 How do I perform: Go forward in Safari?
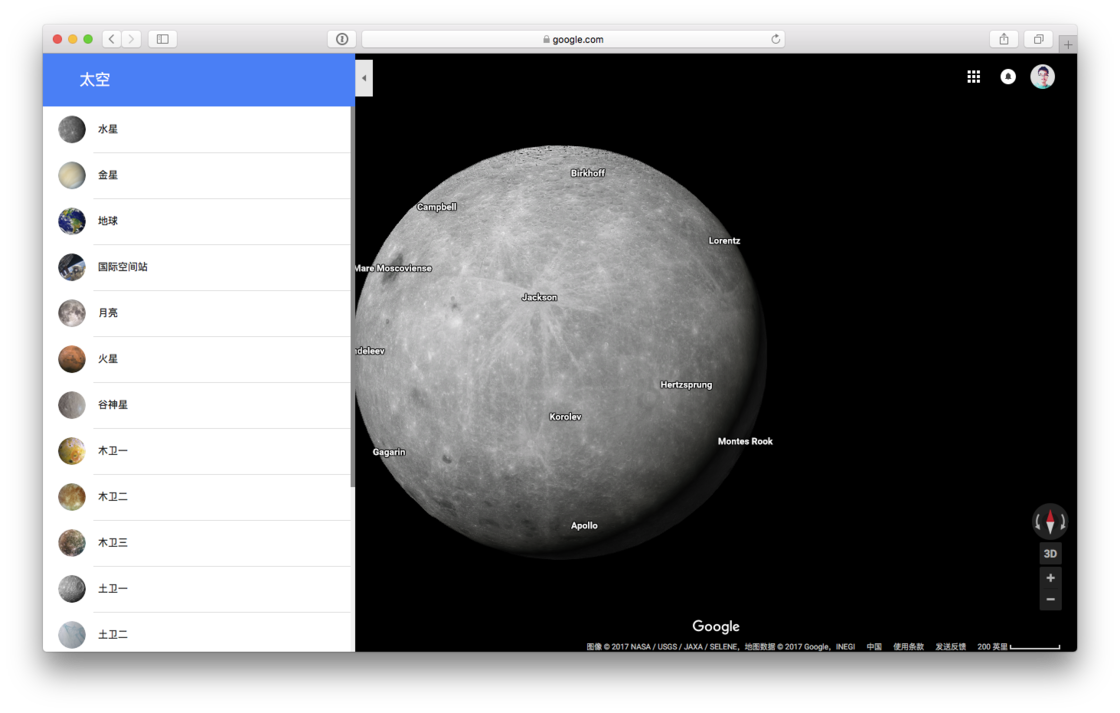coord(131,39)
